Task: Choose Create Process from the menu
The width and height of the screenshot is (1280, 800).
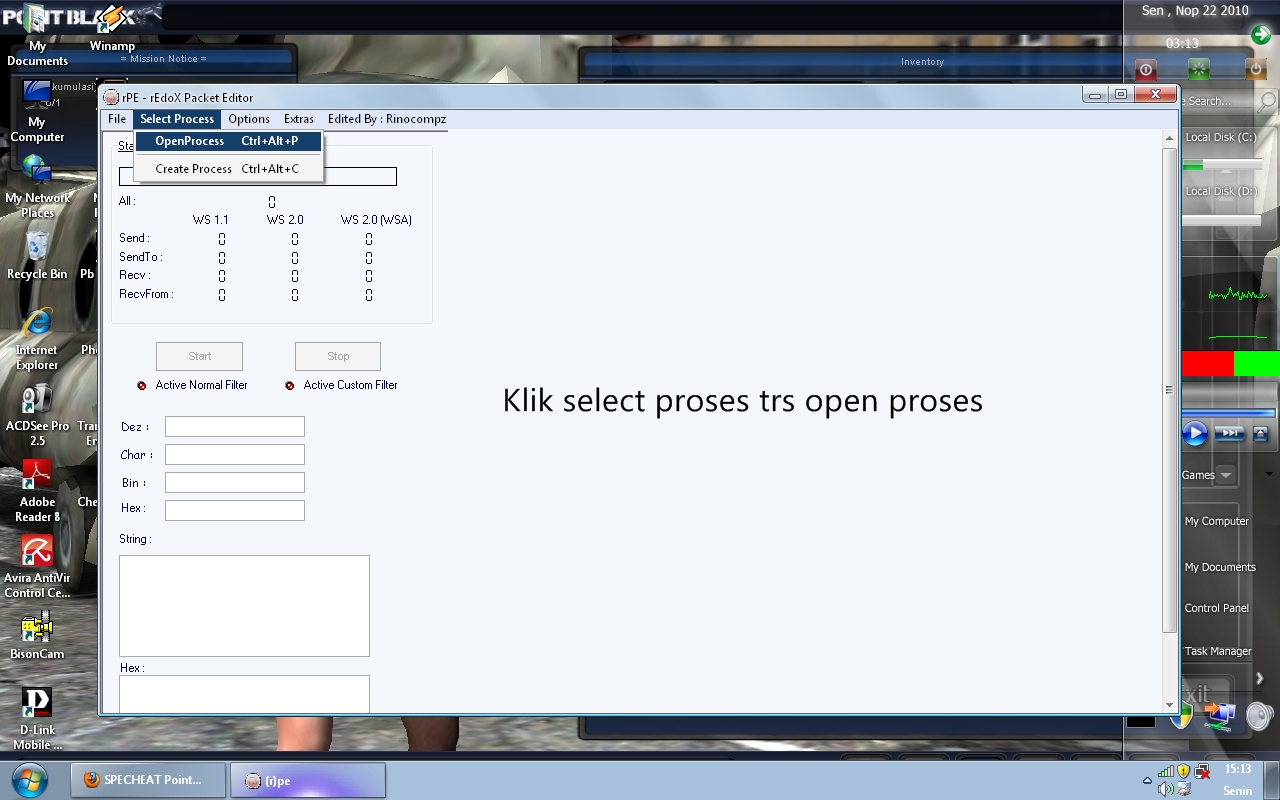Action: [194, 168]
